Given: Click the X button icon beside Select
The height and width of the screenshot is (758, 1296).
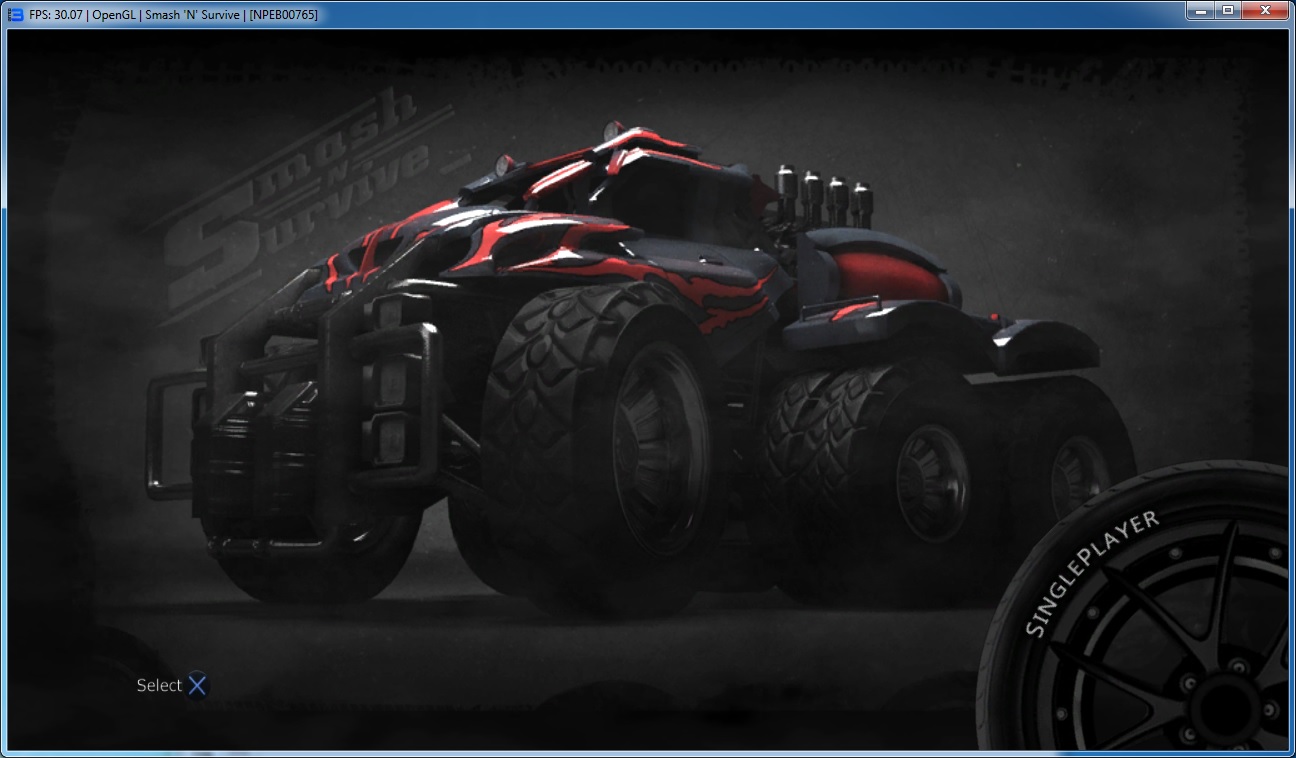Looking at the screenshot, I should [198, 685].
